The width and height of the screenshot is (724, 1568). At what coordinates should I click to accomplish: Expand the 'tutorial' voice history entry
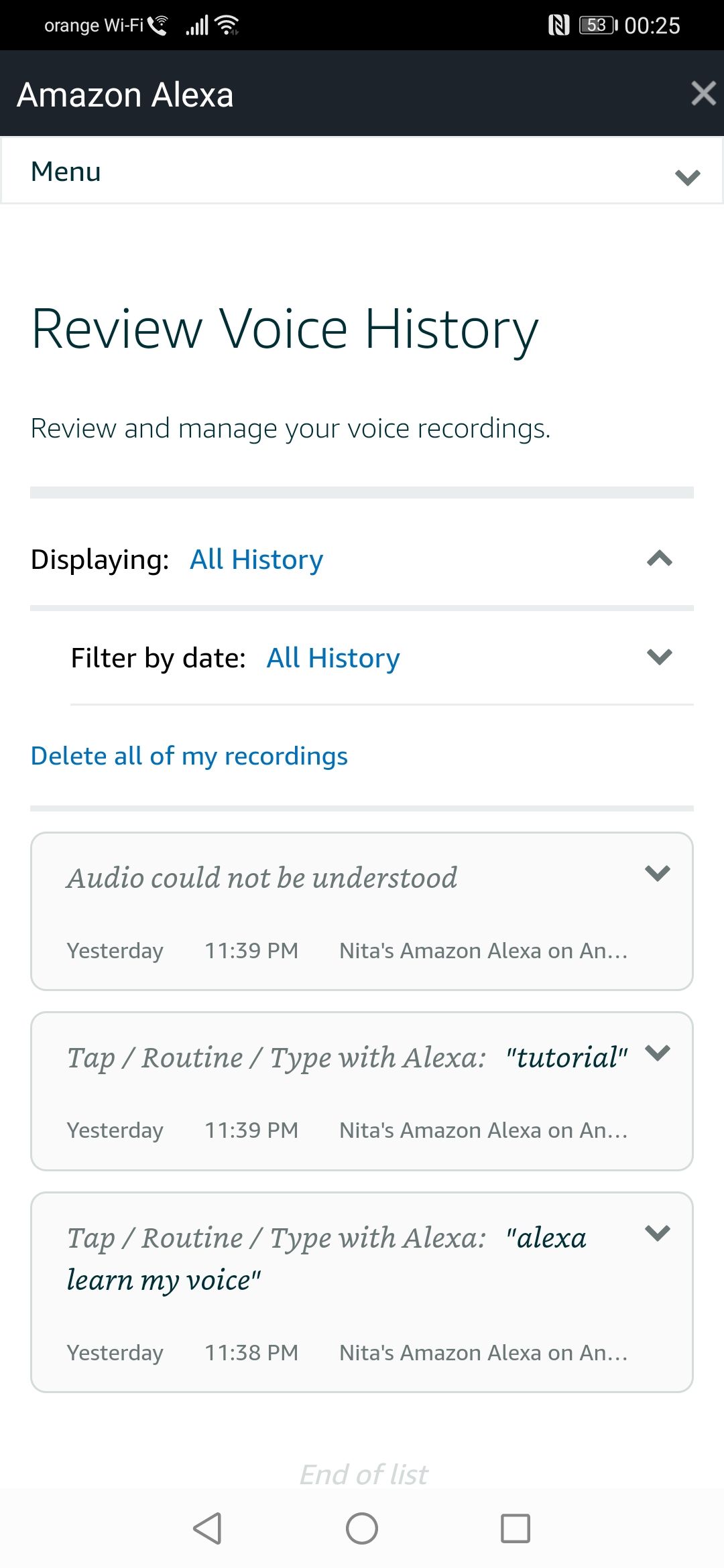coord(660,1053)
